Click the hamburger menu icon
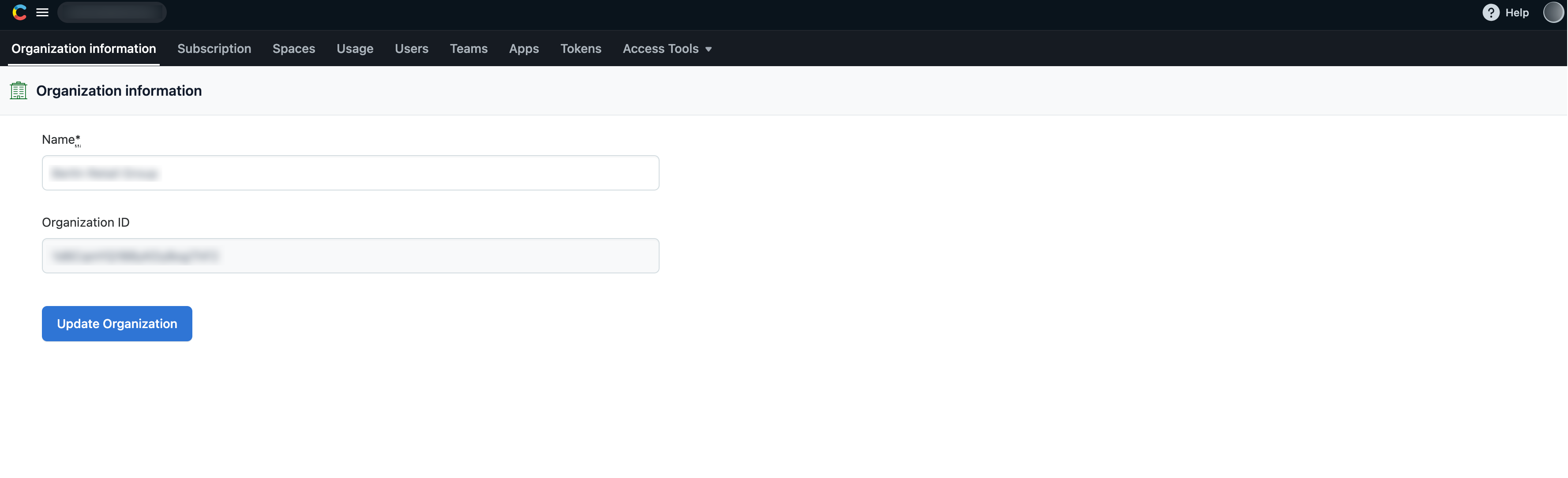The height and width of the screenshot is (478, 1568). point(41,12)
